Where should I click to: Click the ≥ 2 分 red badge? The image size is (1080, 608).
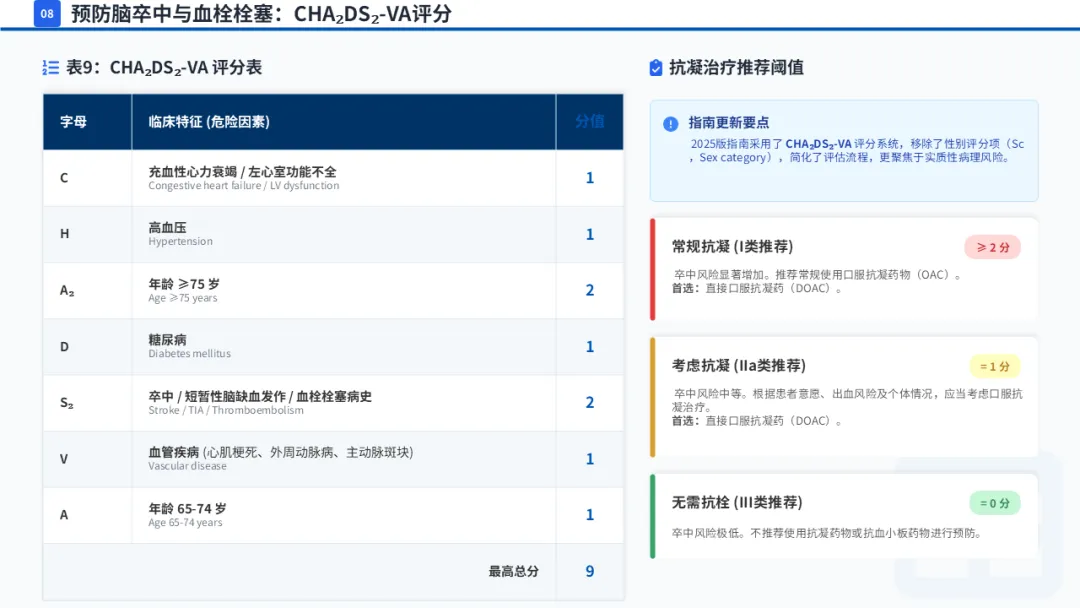pos(993,247)
